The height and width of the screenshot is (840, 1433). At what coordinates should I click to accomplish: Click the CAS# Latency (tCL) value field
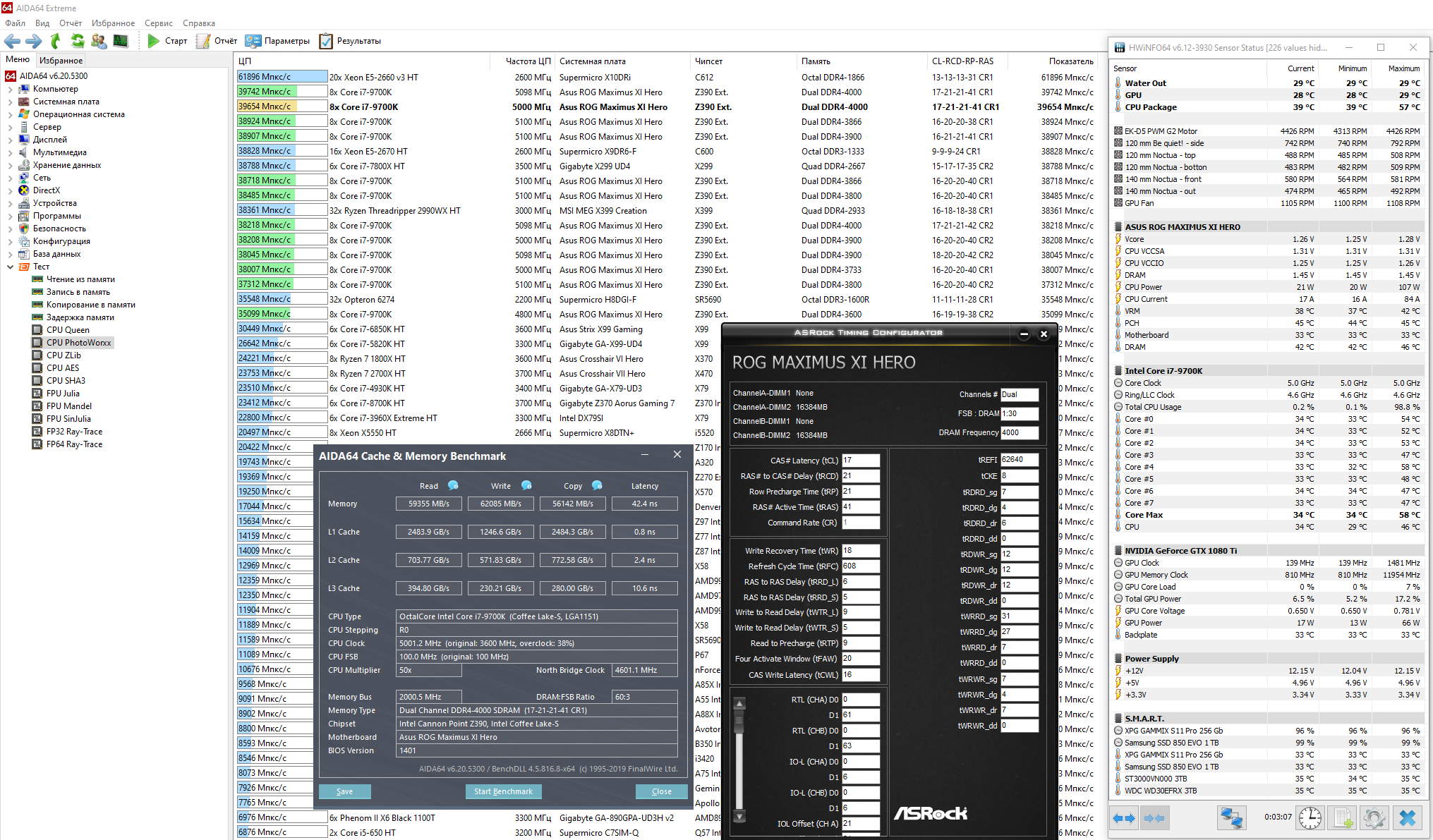860,460
